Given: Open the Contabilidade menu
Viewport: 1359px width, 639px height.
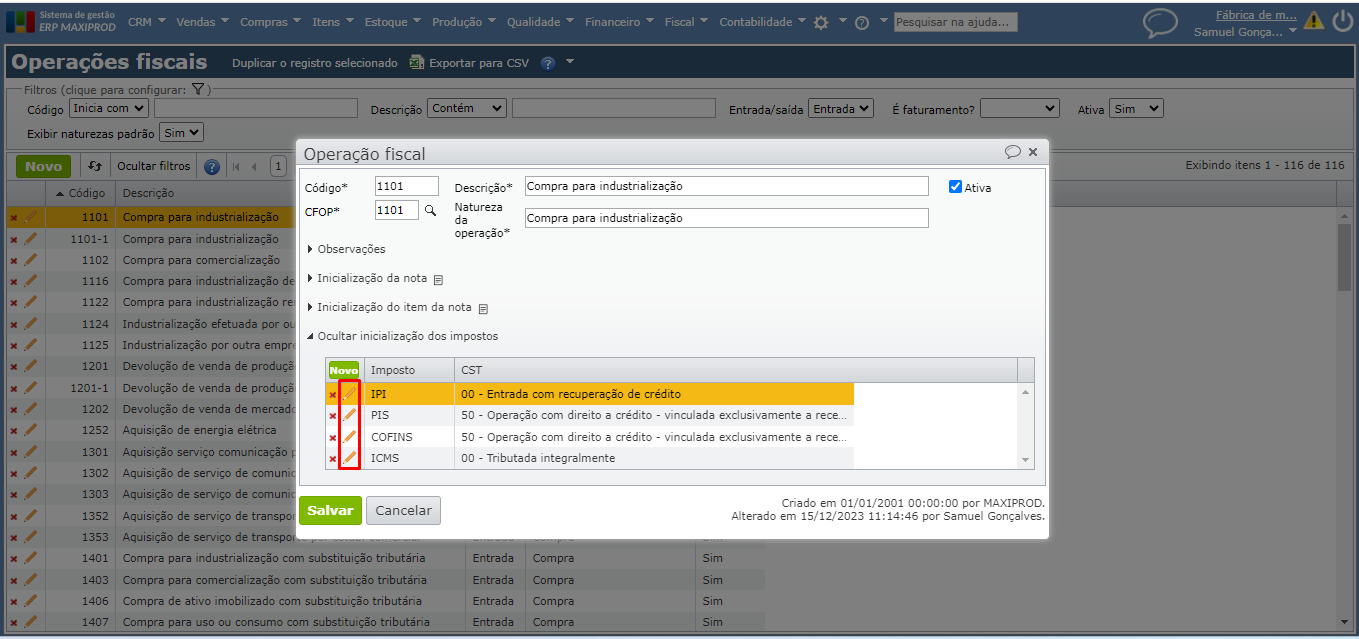Looking at the screenshot, I should pos(762,22).
